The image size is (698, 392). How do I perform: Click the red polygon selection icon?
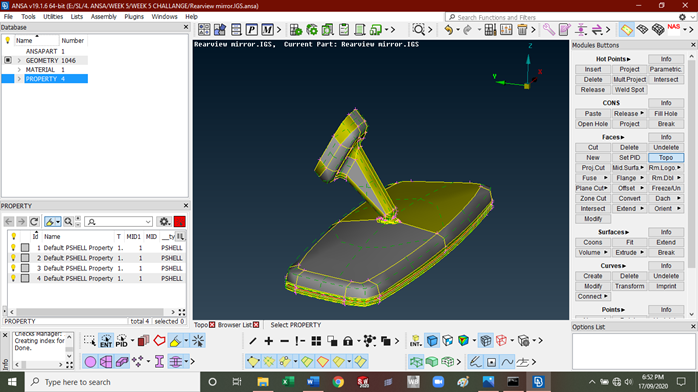(159, 341)
